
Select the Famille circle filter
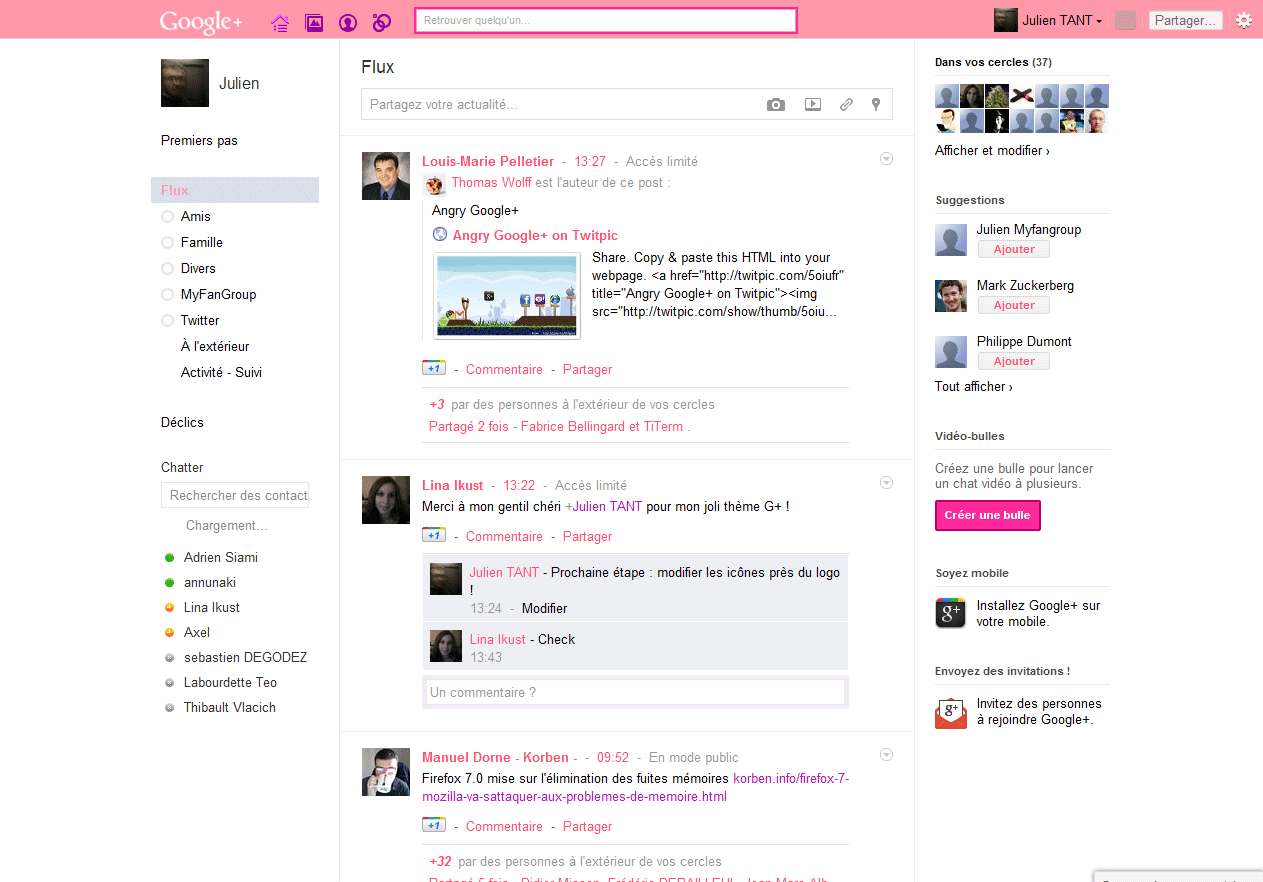click(x=192, y=242)
